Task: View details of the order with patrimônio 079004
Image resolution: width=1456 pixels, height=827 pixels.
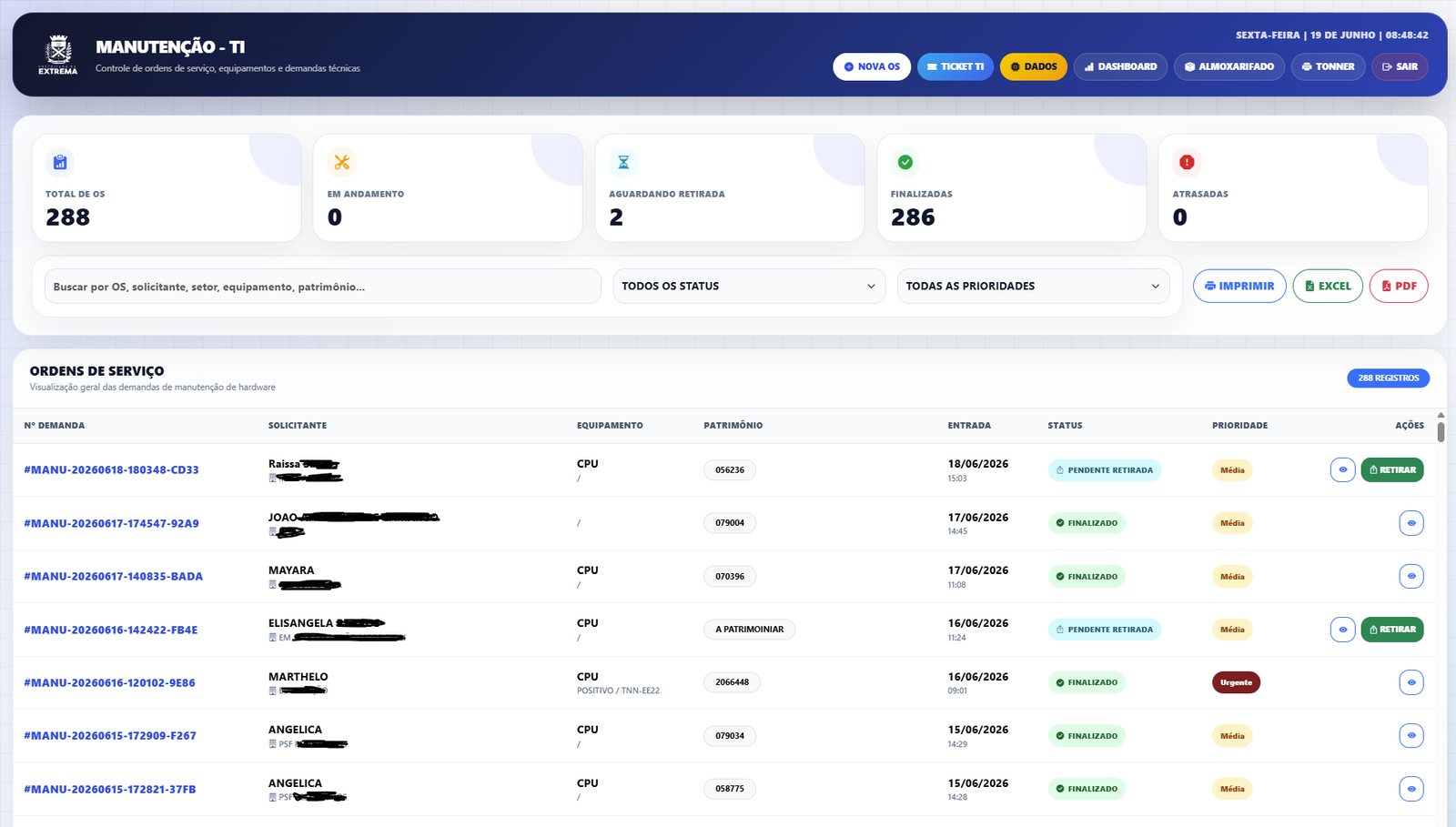Action: 1411,523
